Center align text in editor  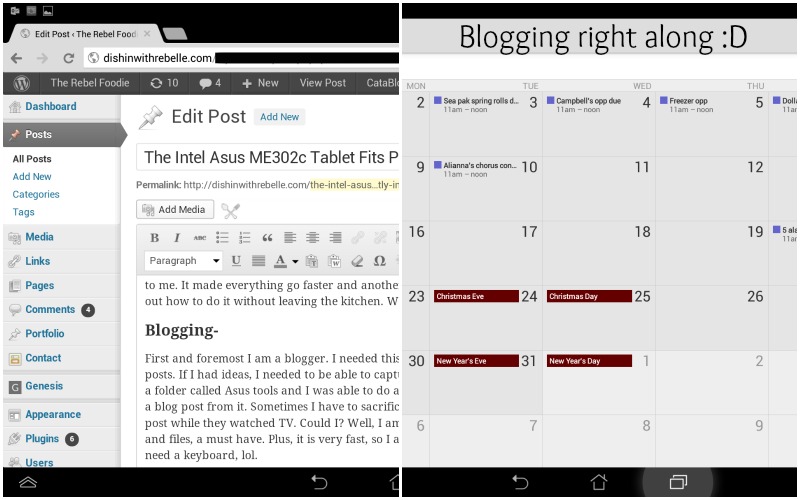tap(312, 237)
